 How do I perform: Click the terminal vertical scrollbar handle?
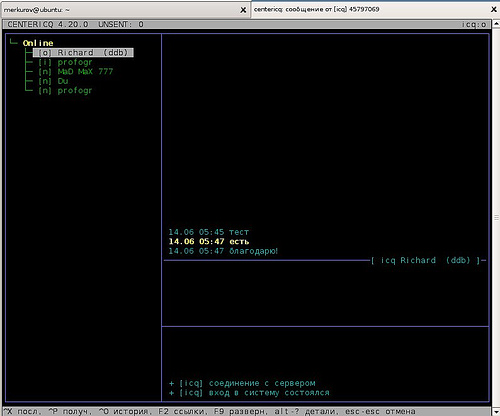[x=496, y=217]
